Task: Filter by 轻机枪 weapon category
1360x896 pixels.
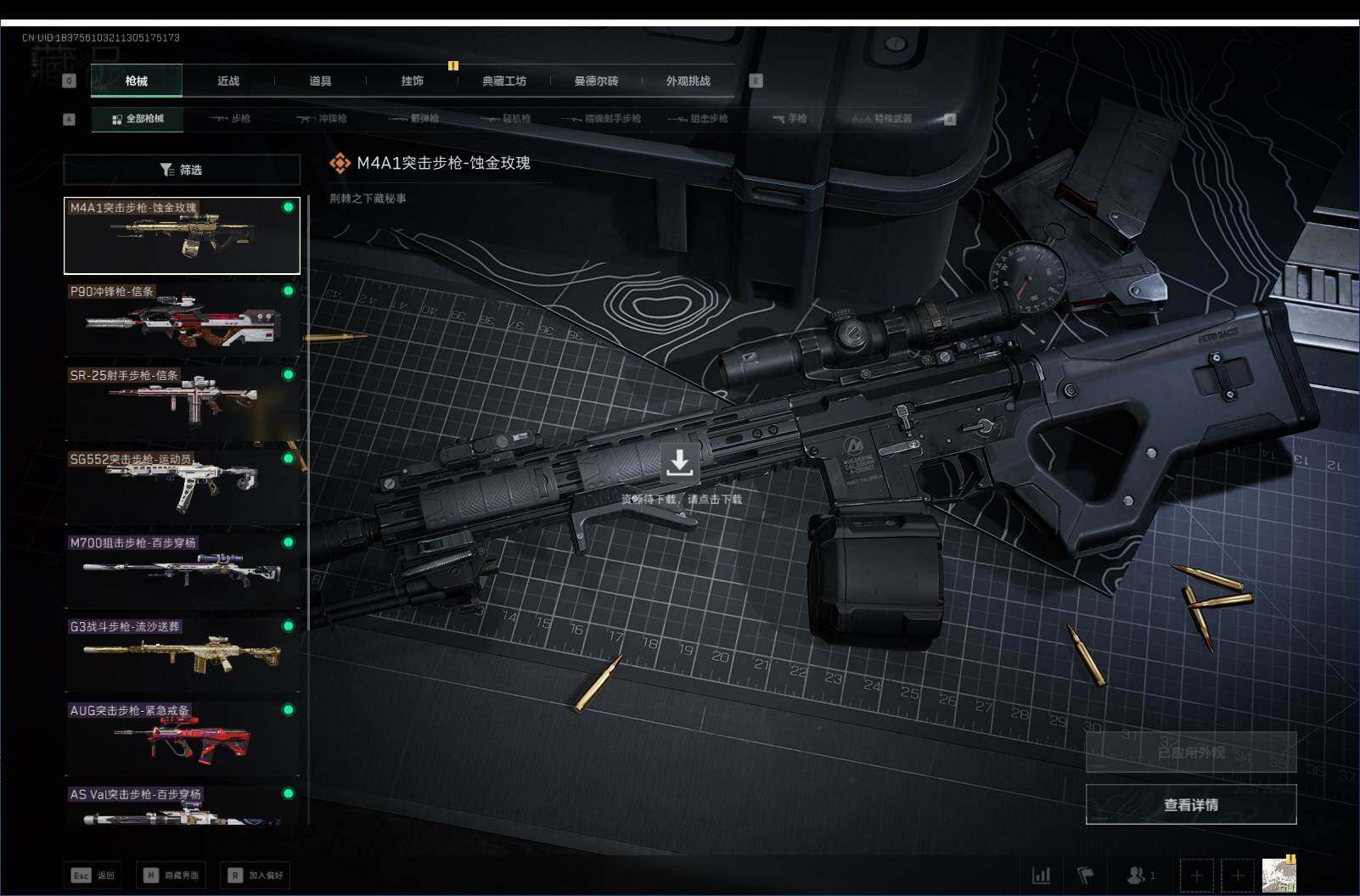Action: 506,119
